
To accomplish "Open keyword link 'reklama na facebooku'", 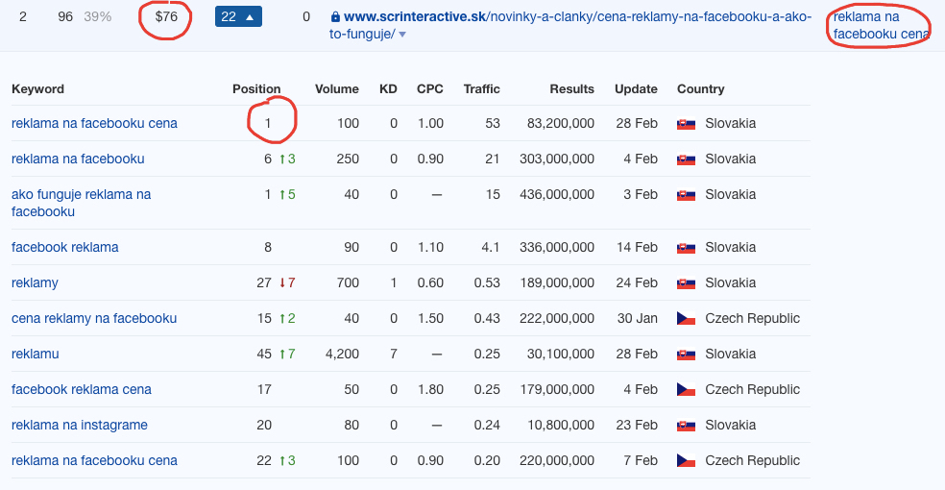I will tap(78, 159).
